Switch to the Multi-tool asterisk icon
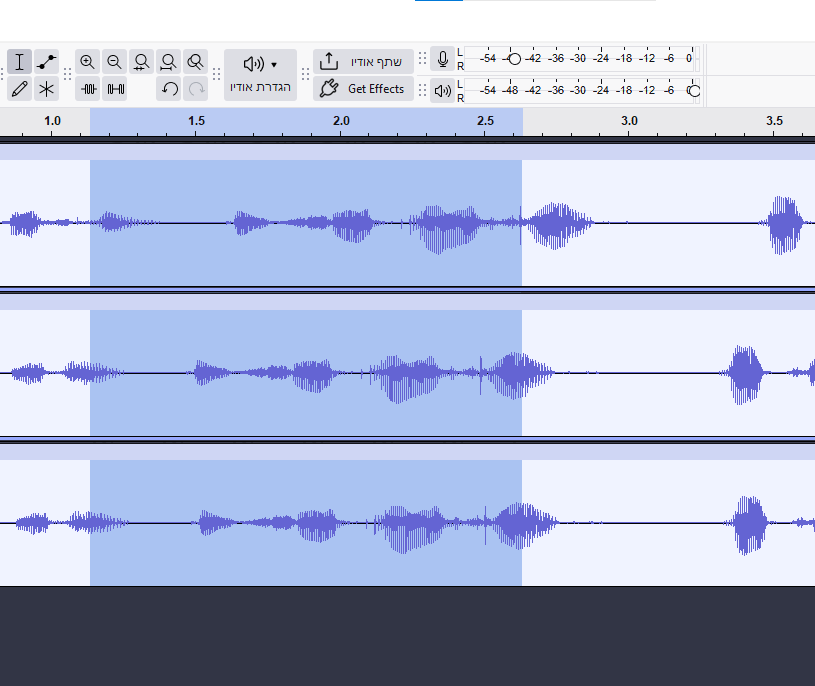 click(x=46, y=89)
